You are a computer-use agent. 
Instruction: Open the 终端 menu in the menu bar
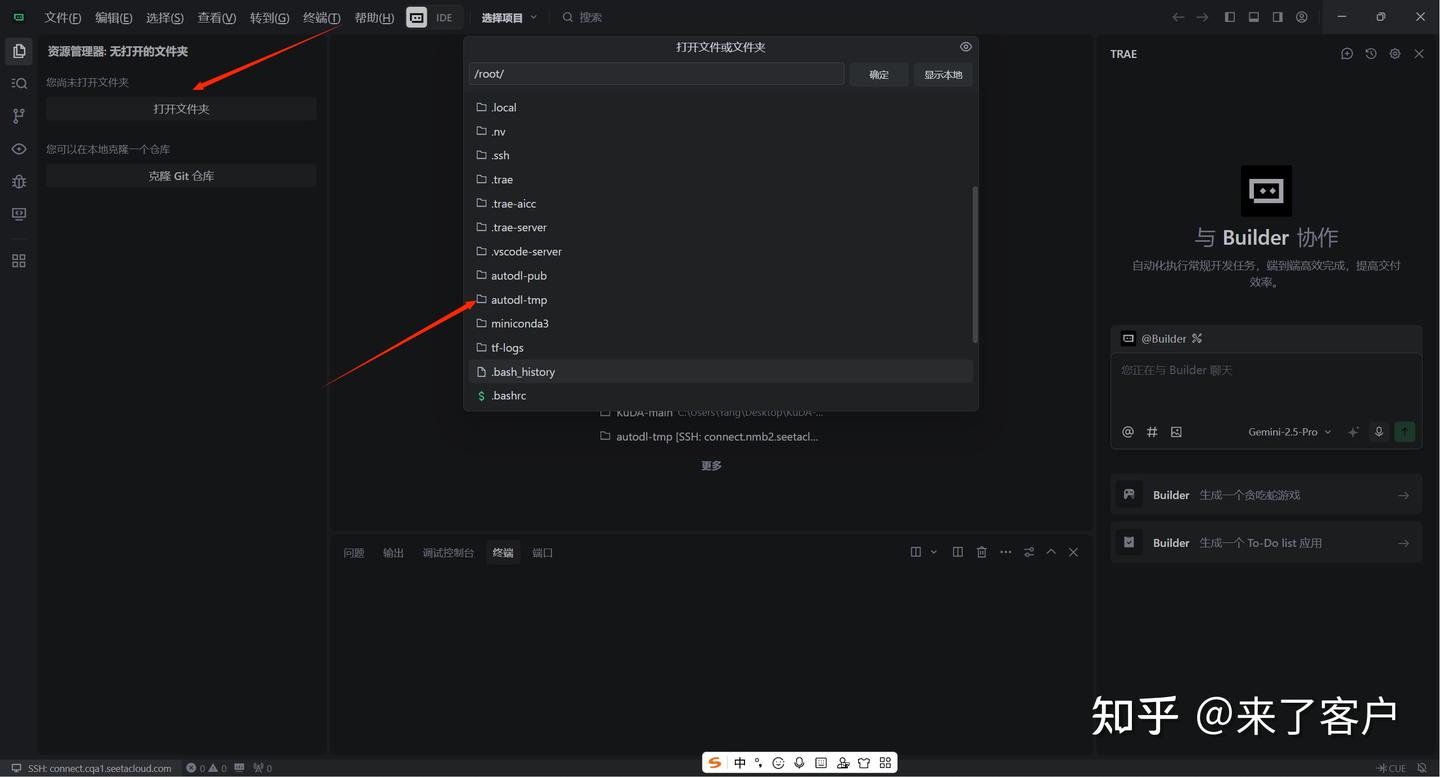pos(320,17)
